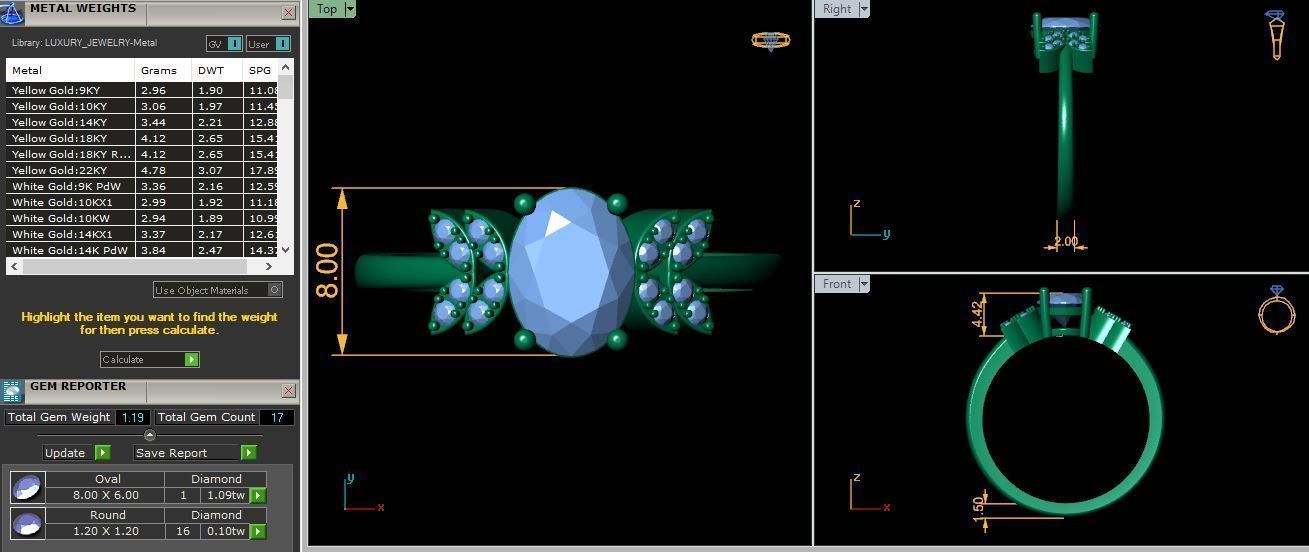Screen dimensions: 1309x552
Task: Click the ring top-view icon in Top viewport
Action: [x=771, y=41]
